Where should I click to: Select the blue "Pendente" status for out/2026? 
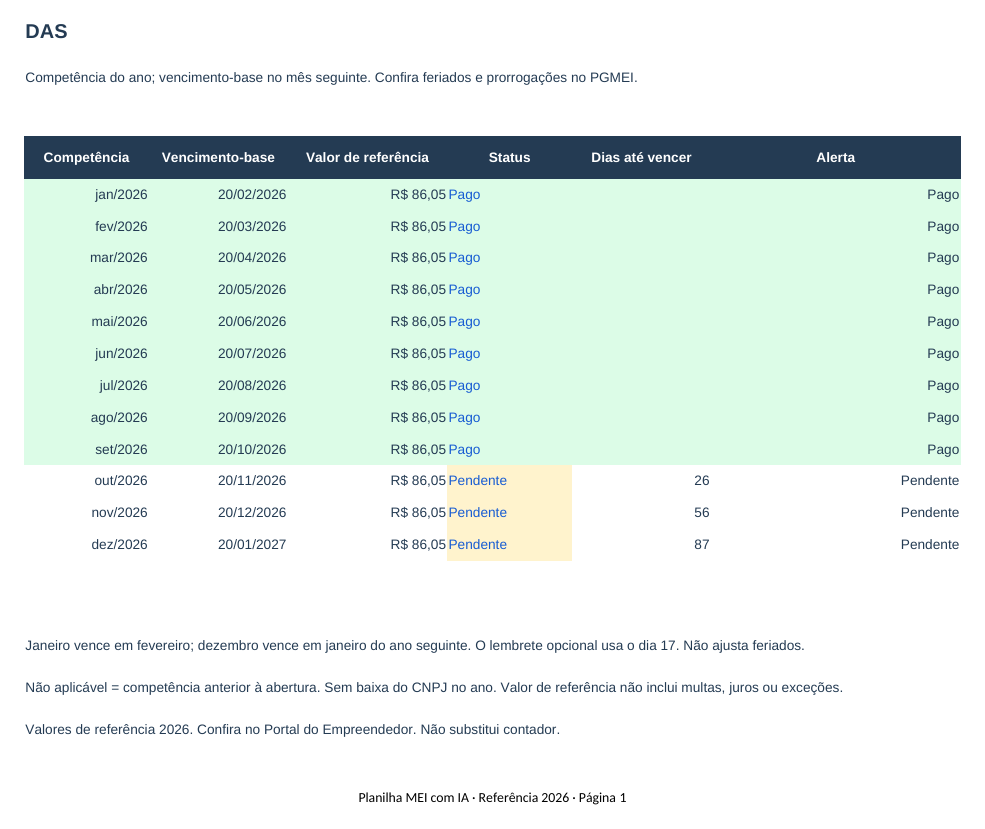pyautogui.click(x=477, y=480)
